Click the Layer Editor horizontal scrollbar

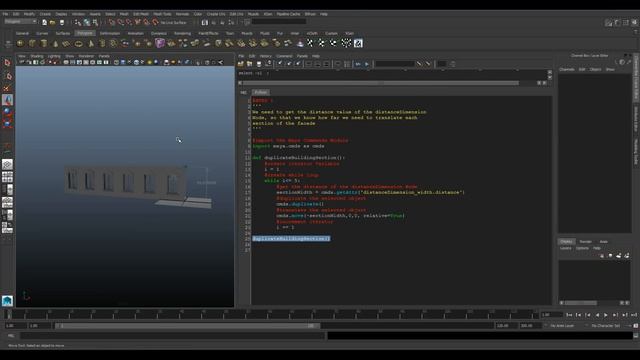tap(580, 303)
